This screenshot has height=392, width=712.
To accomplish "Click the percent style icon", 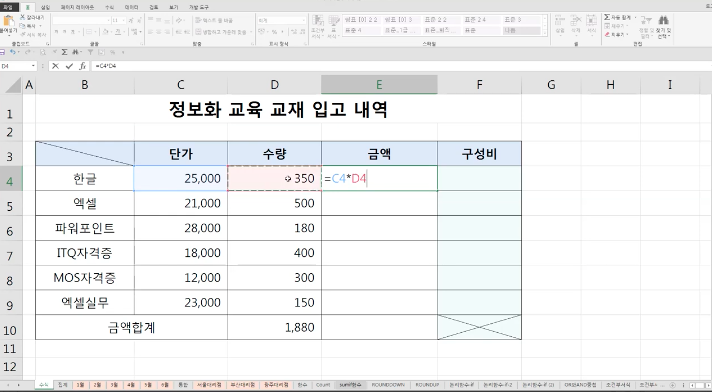I will (x=274, y=32).
